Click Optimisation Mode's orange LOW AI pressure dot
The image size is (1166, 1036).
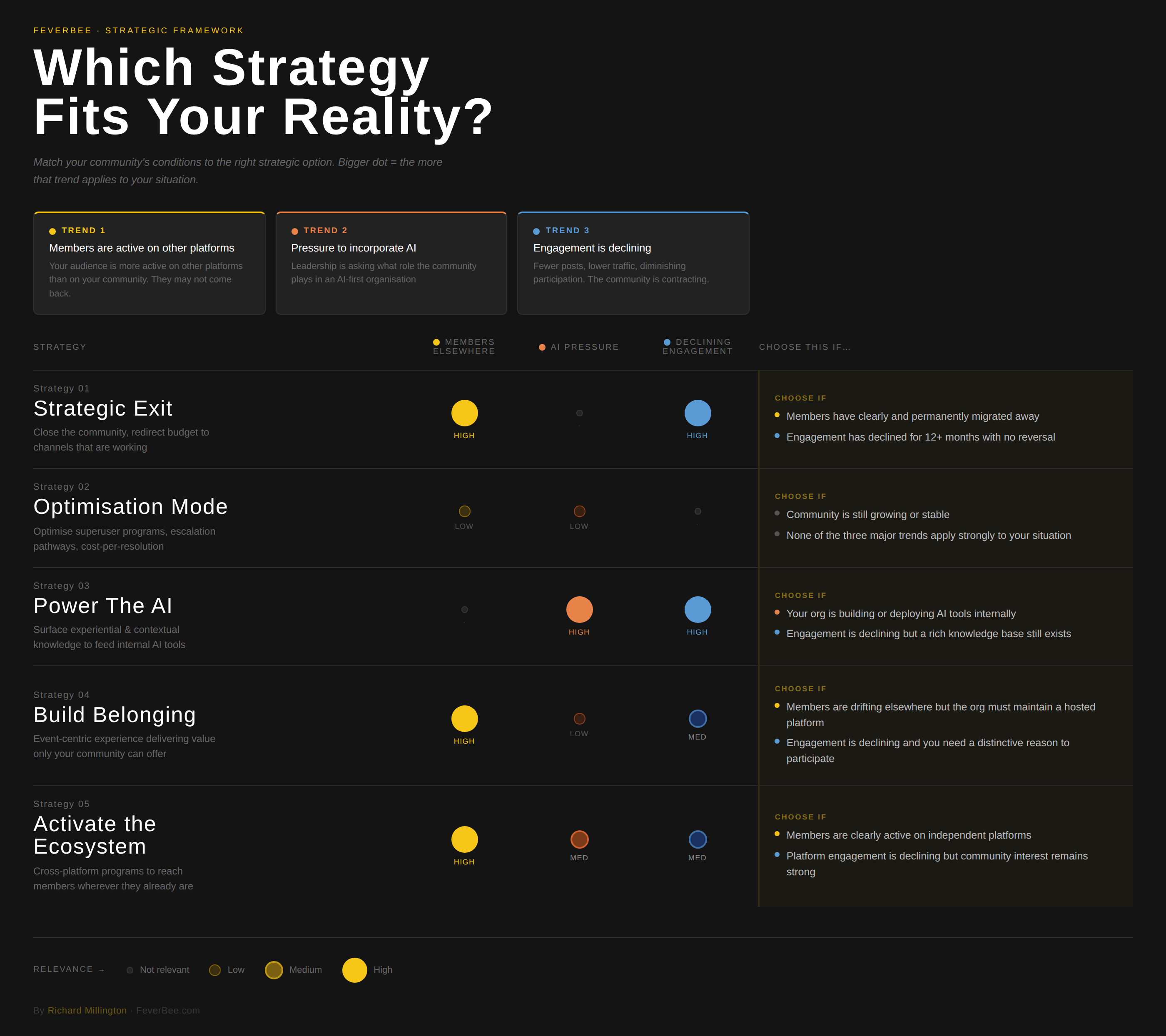(x=579, y=511)
